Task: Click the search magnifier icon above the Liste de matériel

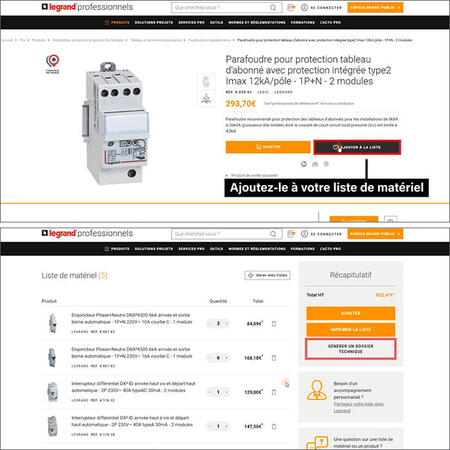Action: [273, 234]
